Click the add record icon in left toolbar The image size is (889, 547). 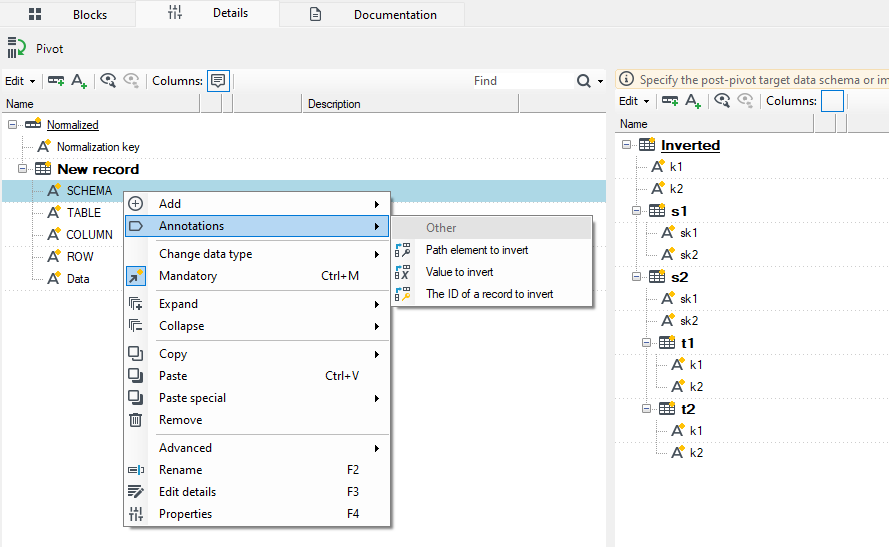pyautogui.click(x=56, y=81)
